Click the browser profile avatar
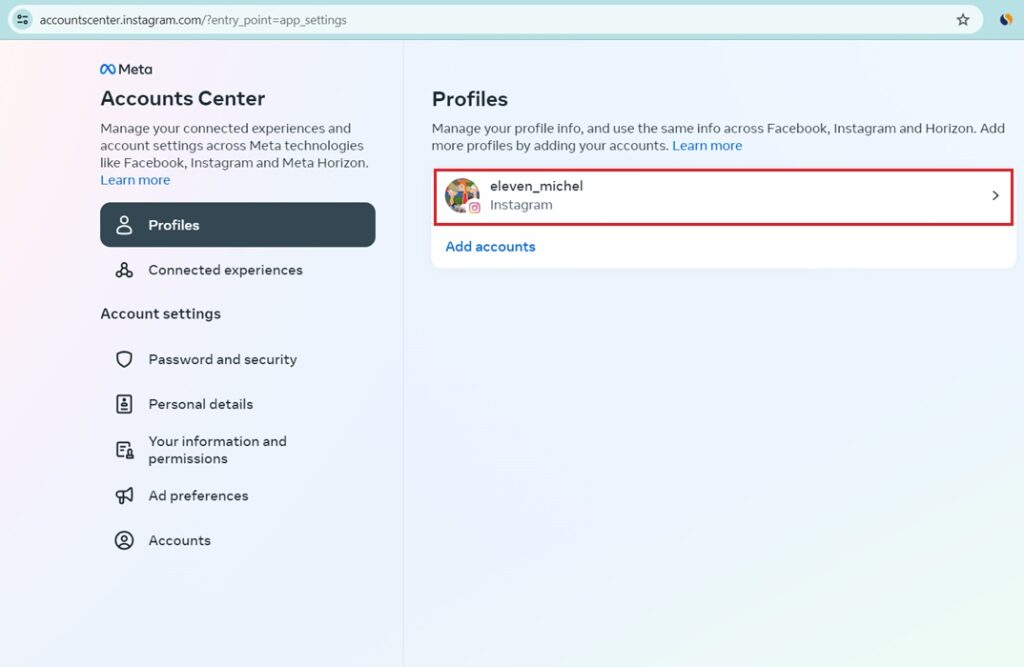This screenshot has width=1024, height=667. [x=1005, y=19]
